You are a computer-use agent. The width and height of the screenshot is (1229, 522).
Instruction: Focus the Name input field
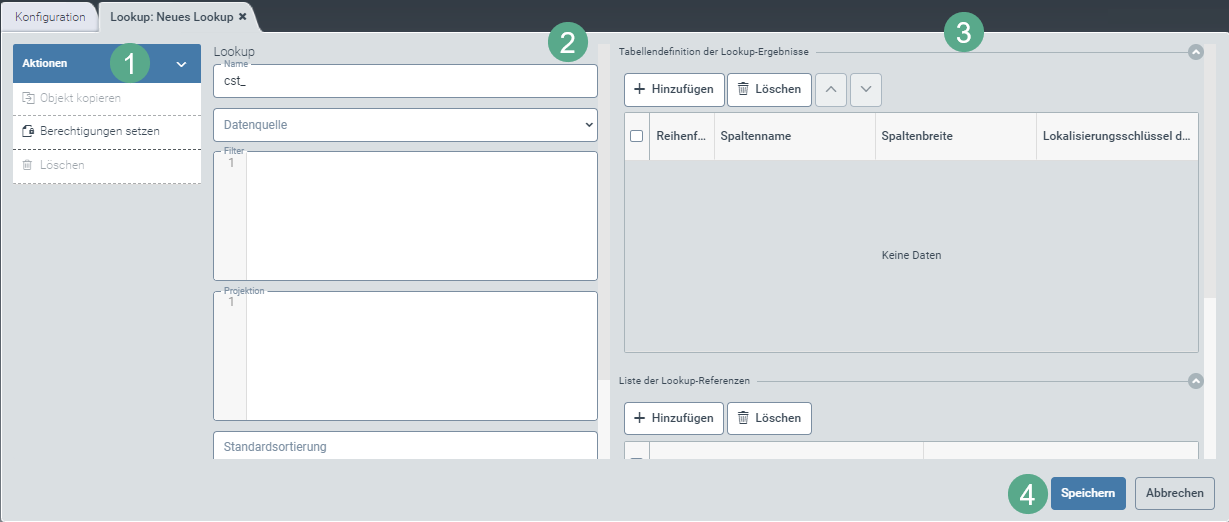tap(405, 81)
